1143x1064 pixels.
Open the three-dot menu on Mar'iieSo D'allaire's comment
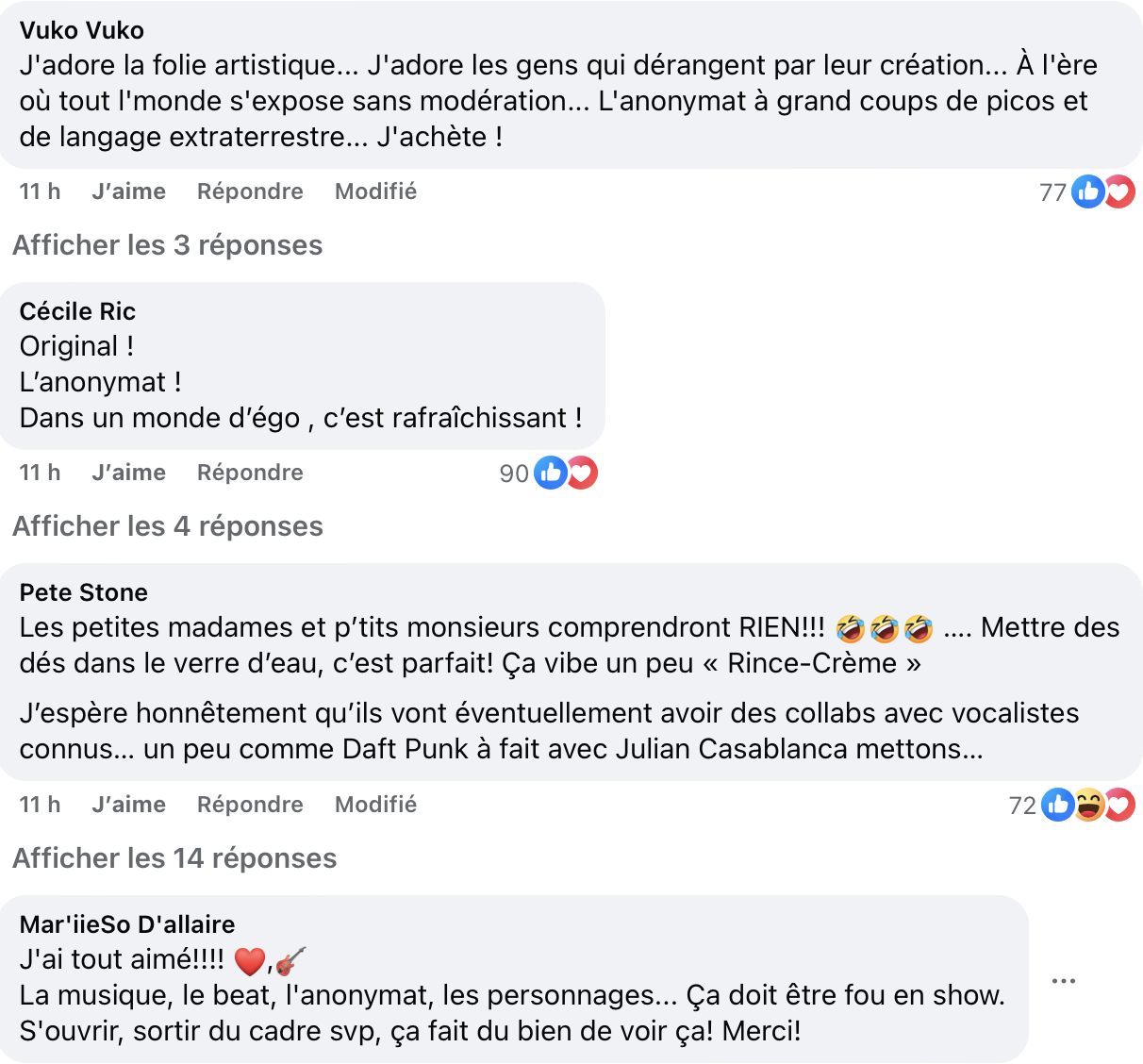click(1064, 980)
